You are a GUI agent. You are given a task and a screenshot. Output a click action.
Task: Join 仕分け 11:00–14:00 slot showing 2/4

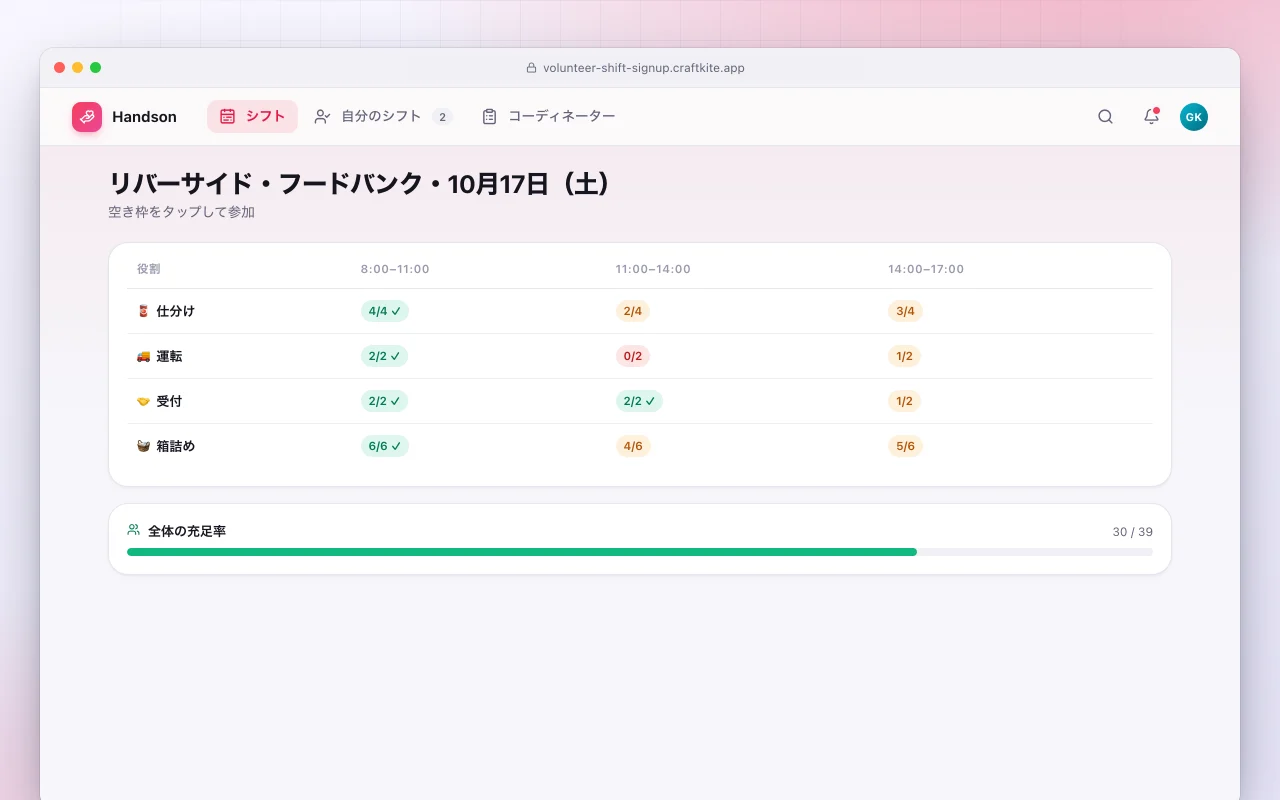[x=633, y=311]
